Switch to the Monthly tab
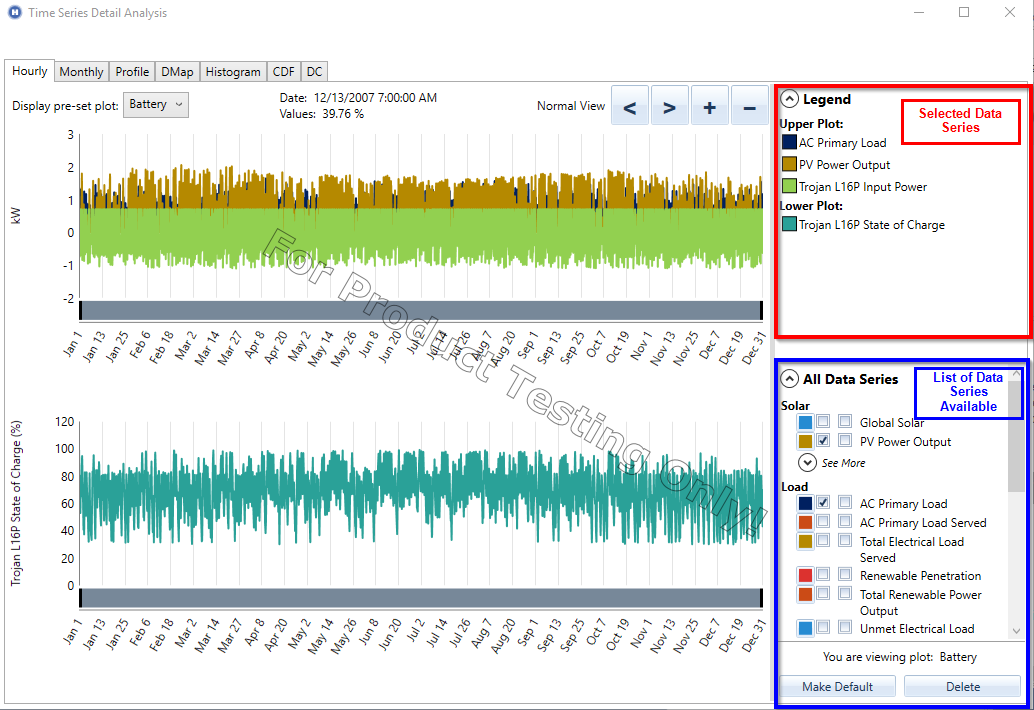 tap(81, 72)
